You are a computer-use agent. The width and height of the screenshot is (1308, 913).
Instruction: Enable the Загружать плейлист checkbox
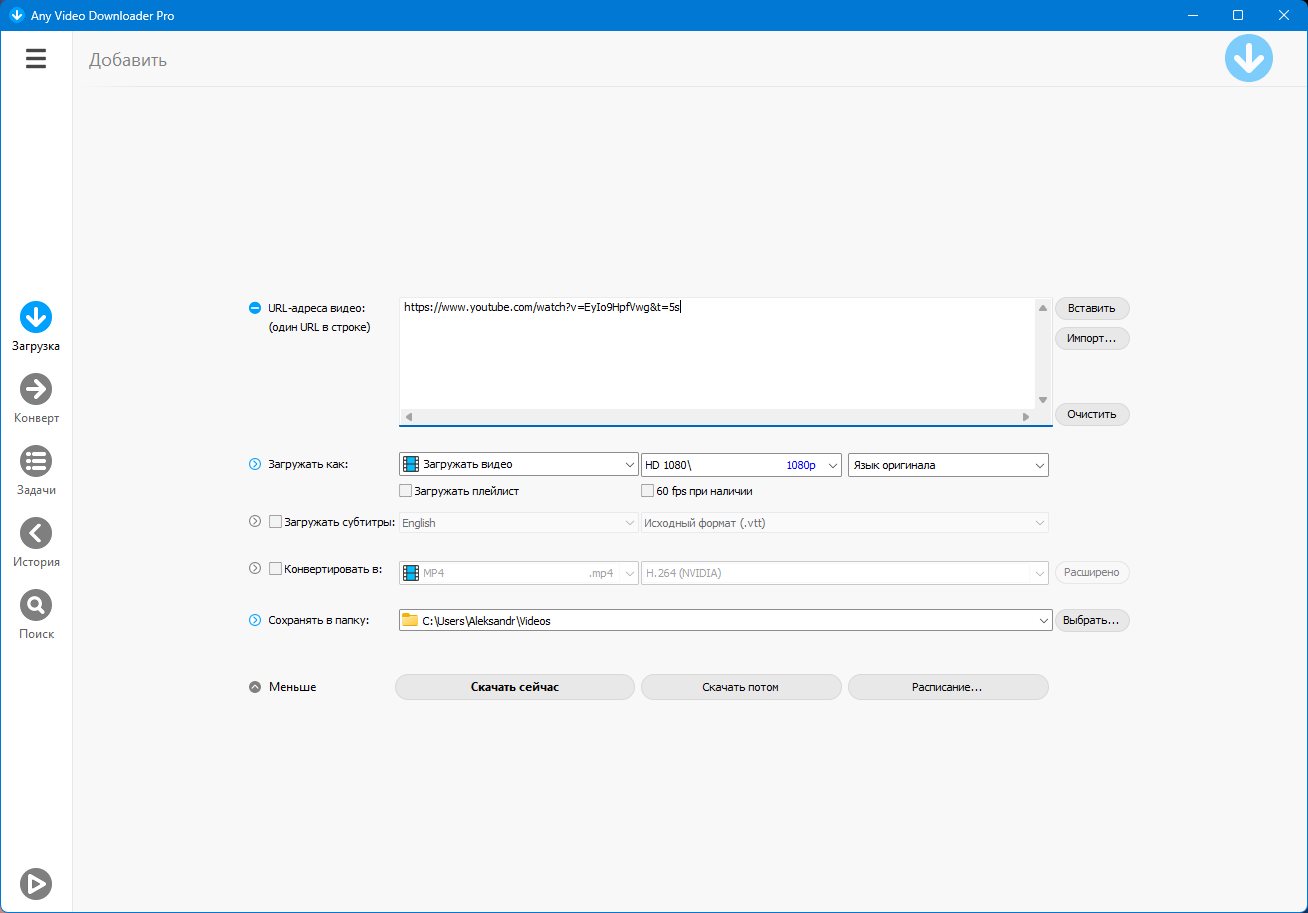click(406, 491)
